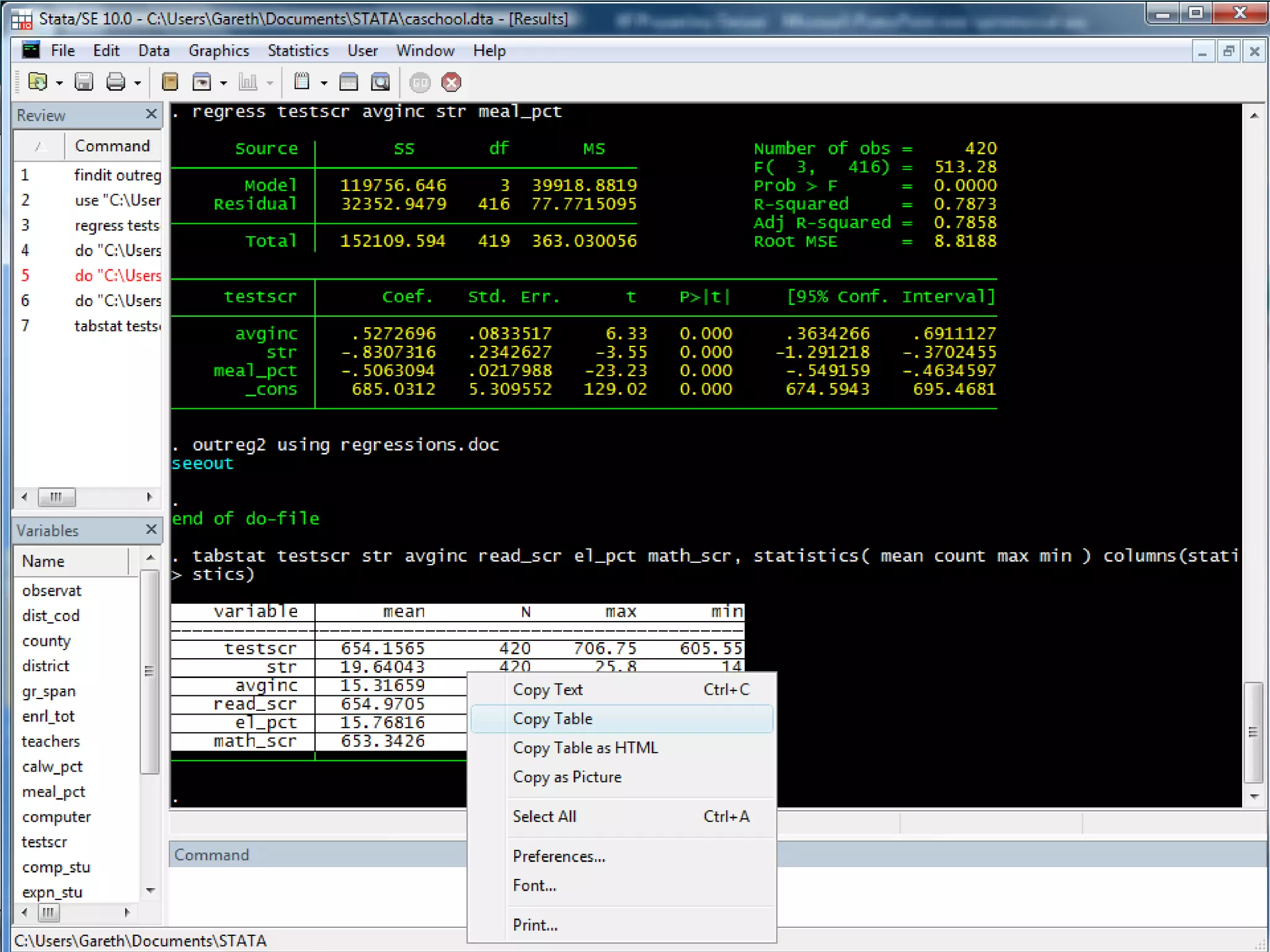The image size is (1270, 952).
Task: Click the Open file toolbar icon
Action: click(x=38, y=82)
